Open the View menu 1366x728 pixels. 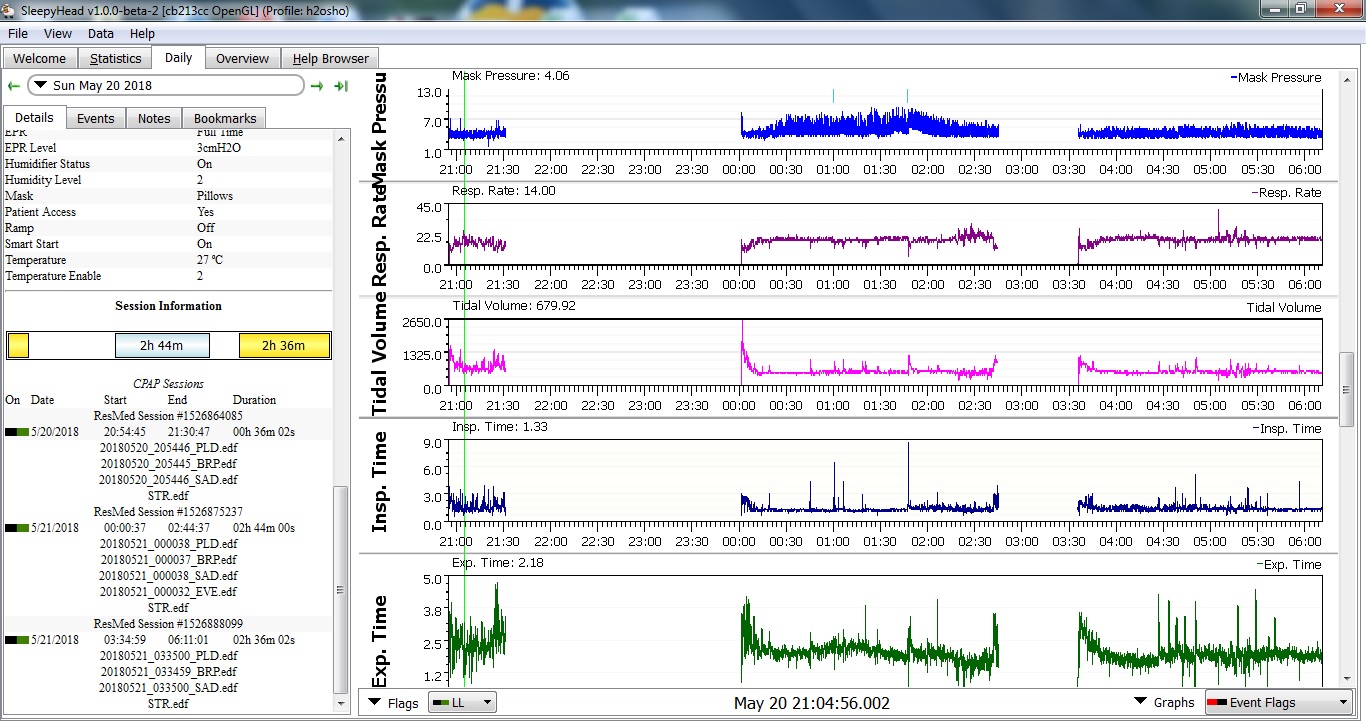tap(58, 33)
